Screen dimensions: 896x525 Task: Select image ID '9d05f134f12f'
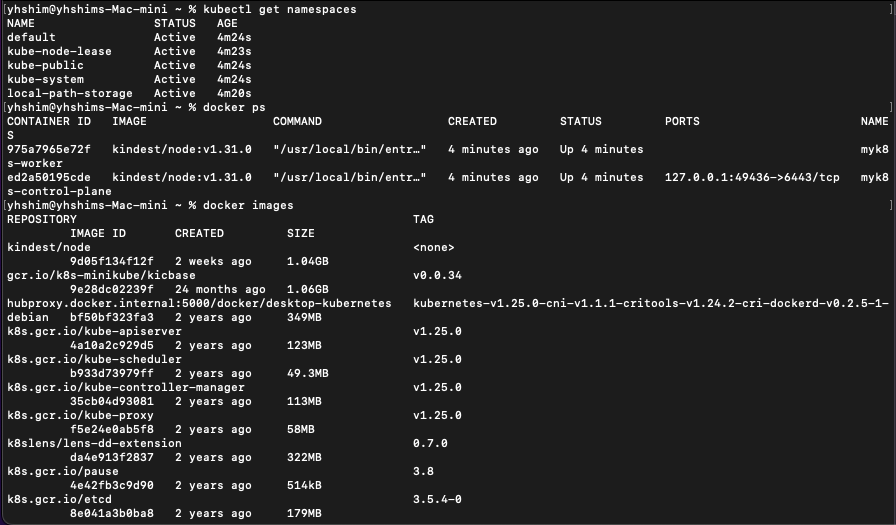[x=112, y=261]
